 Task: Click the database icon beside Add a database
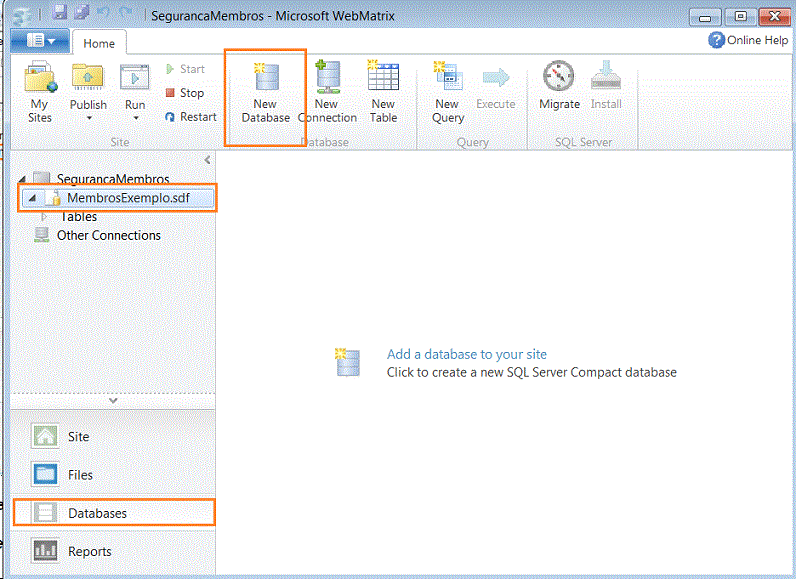pyautogui.click(x=348, y=362)
